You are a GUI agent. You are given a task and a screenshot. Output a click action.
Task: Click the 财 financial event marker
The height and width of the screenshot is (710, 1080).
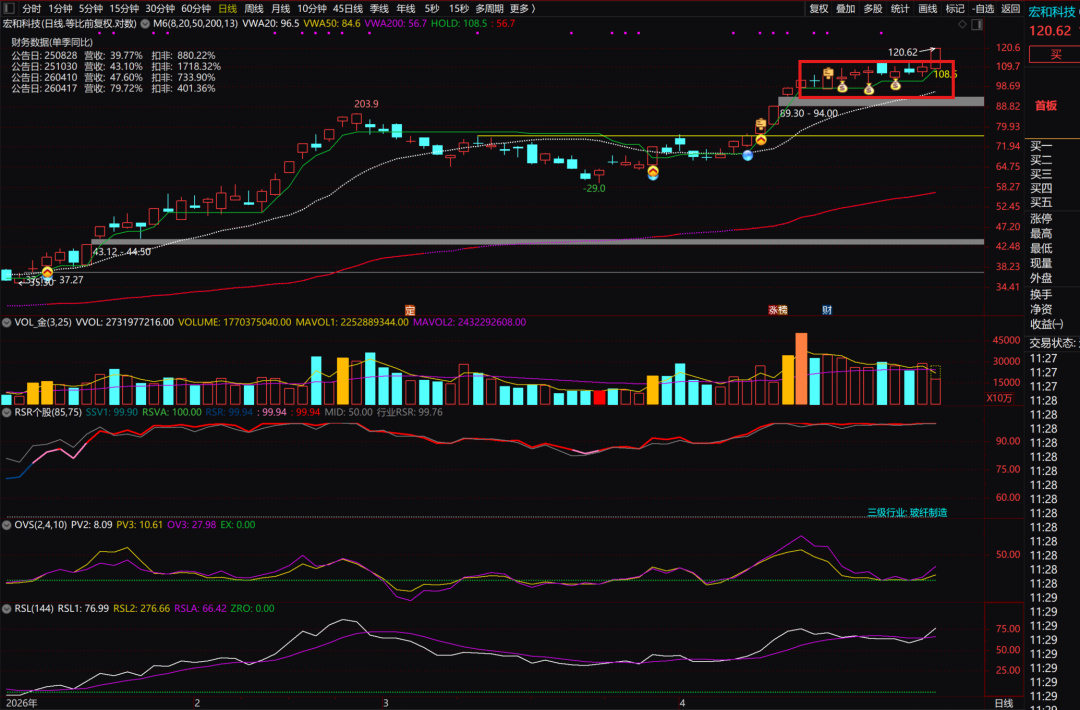(x=827, y=311)
